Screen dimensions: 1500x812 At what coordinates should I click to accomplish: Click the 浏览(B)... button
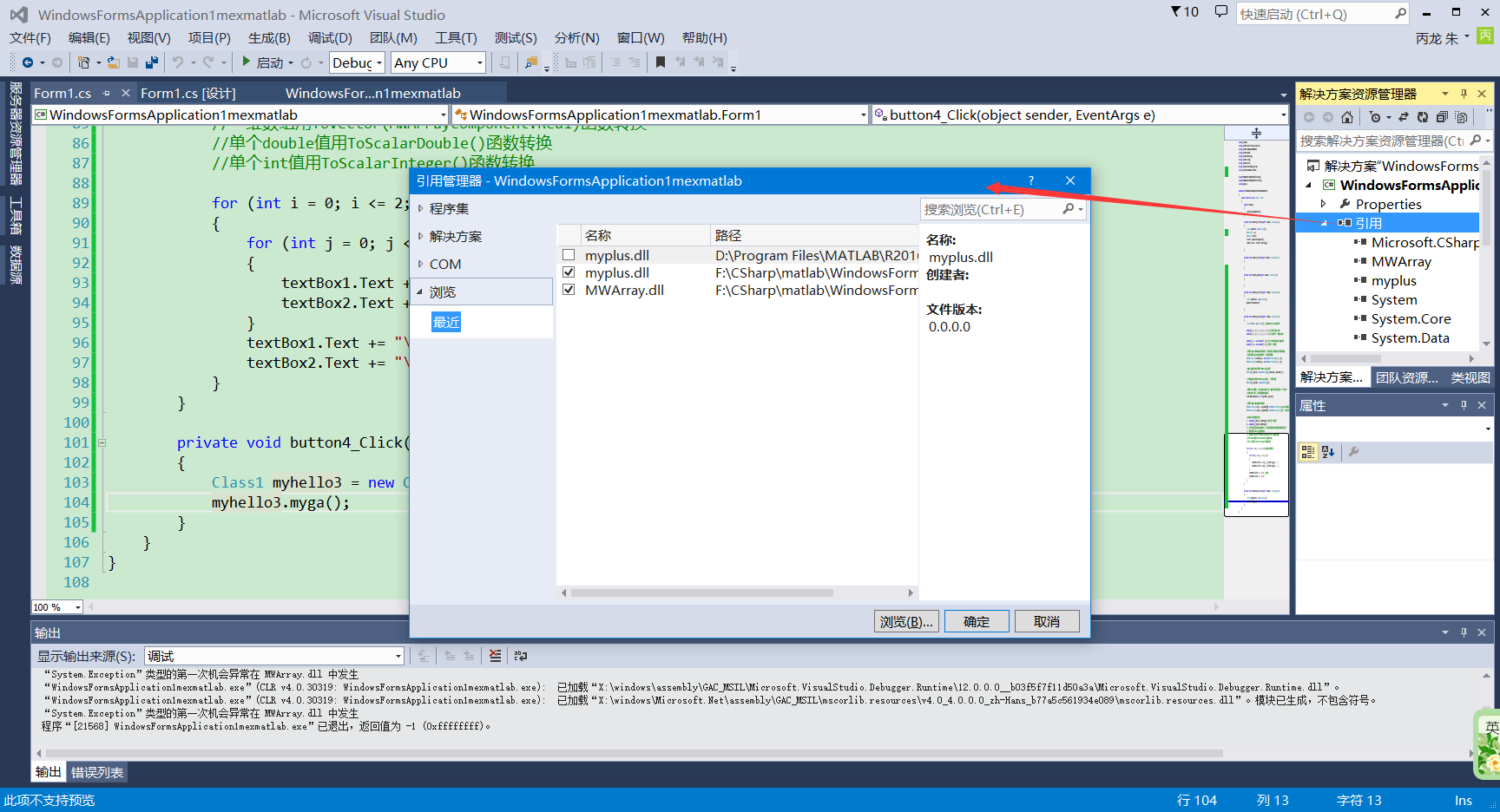(x=906, y=621)
